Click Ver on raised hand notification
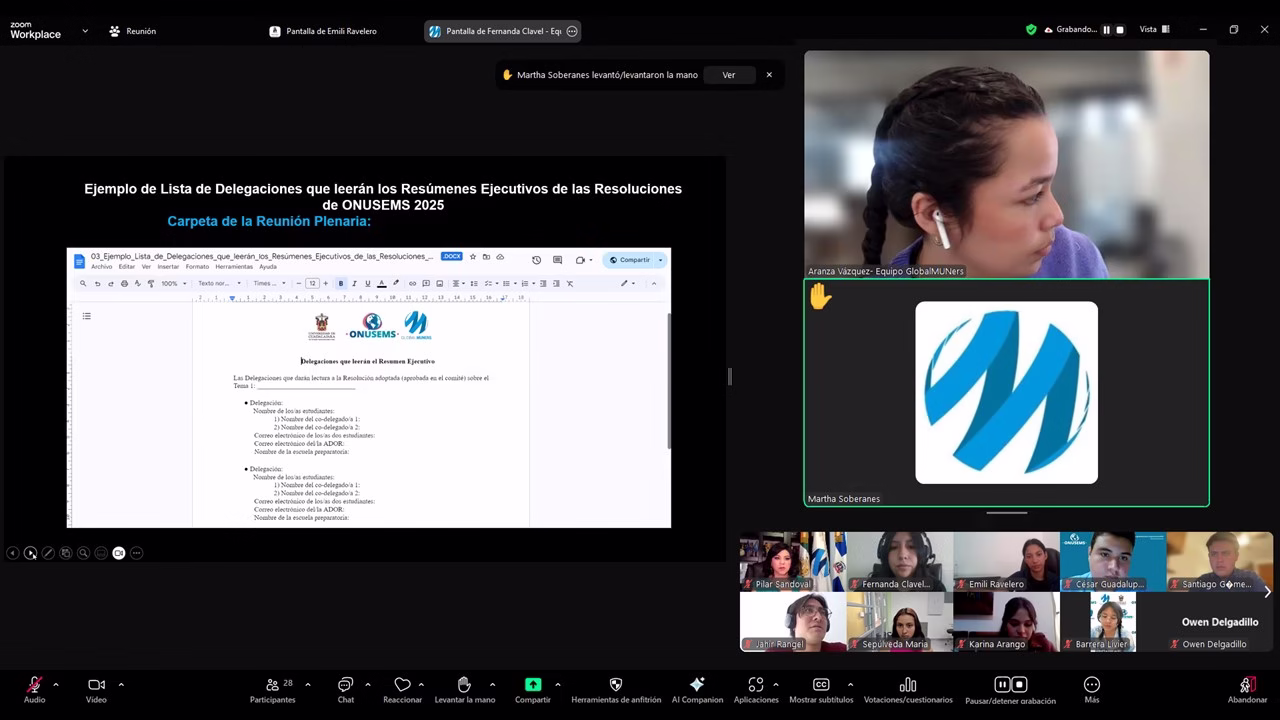 (x=728, y=75)
